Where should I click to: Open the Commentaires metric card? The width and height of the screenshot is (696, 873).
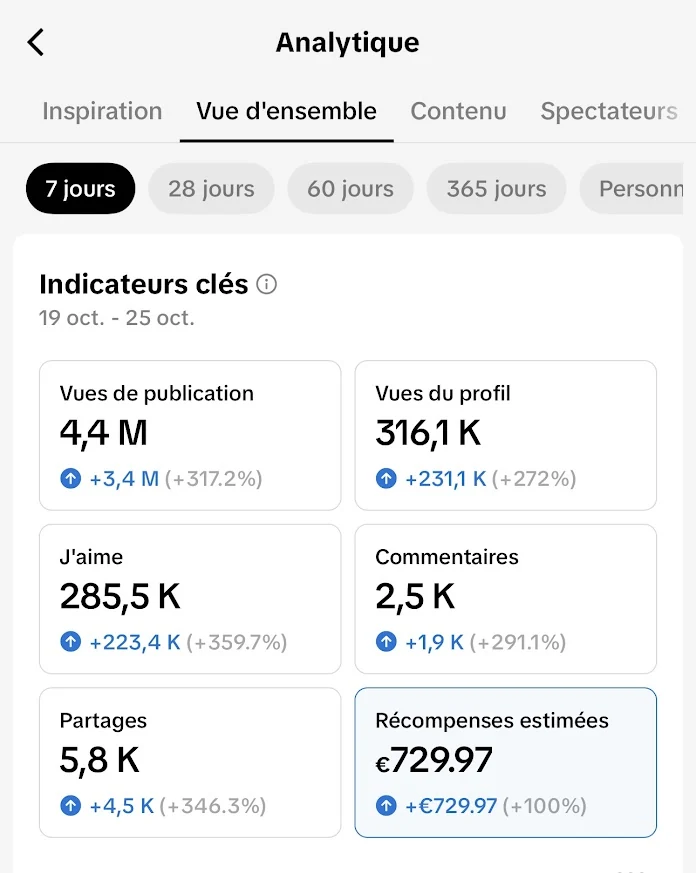506,599
